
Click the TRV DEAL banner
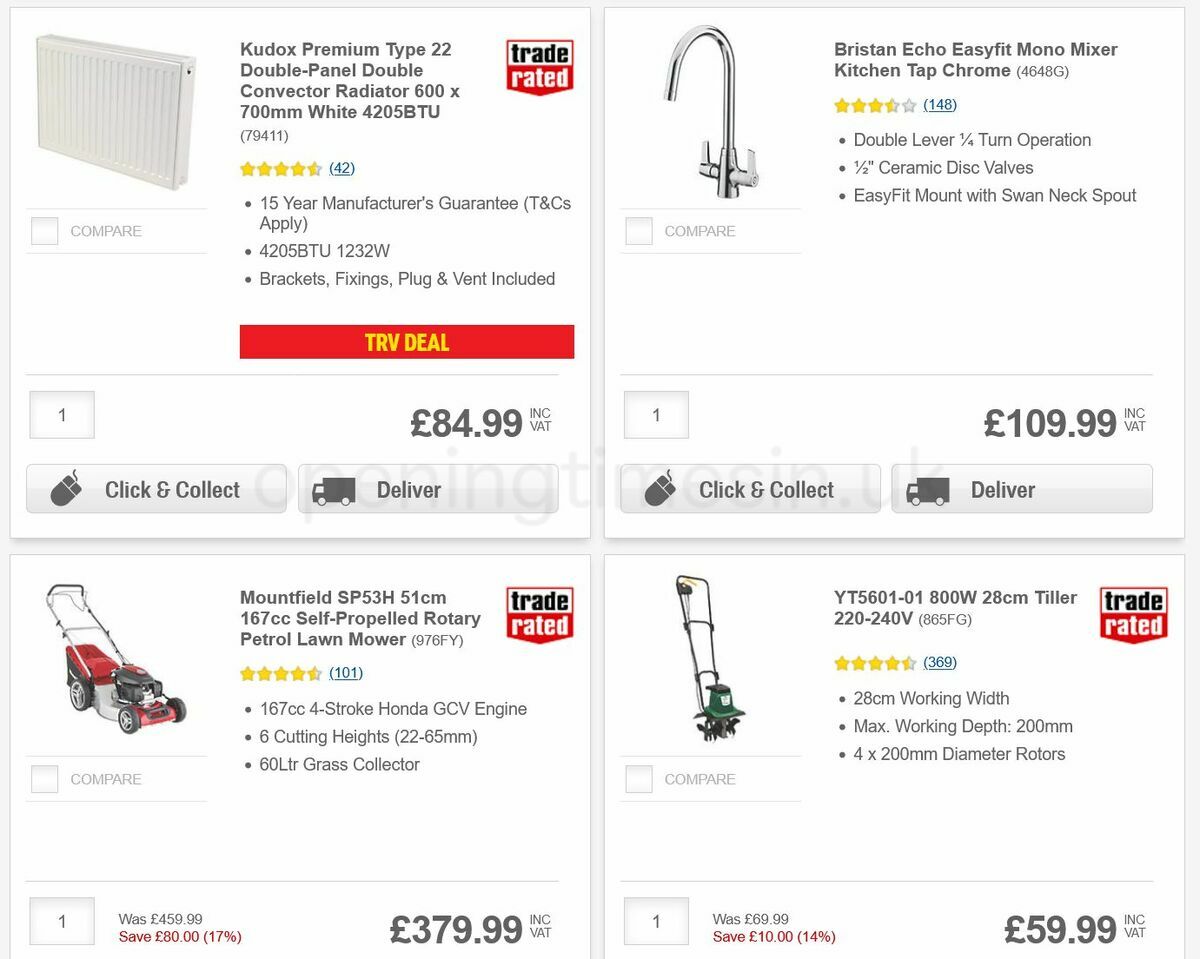pos(406,341)
